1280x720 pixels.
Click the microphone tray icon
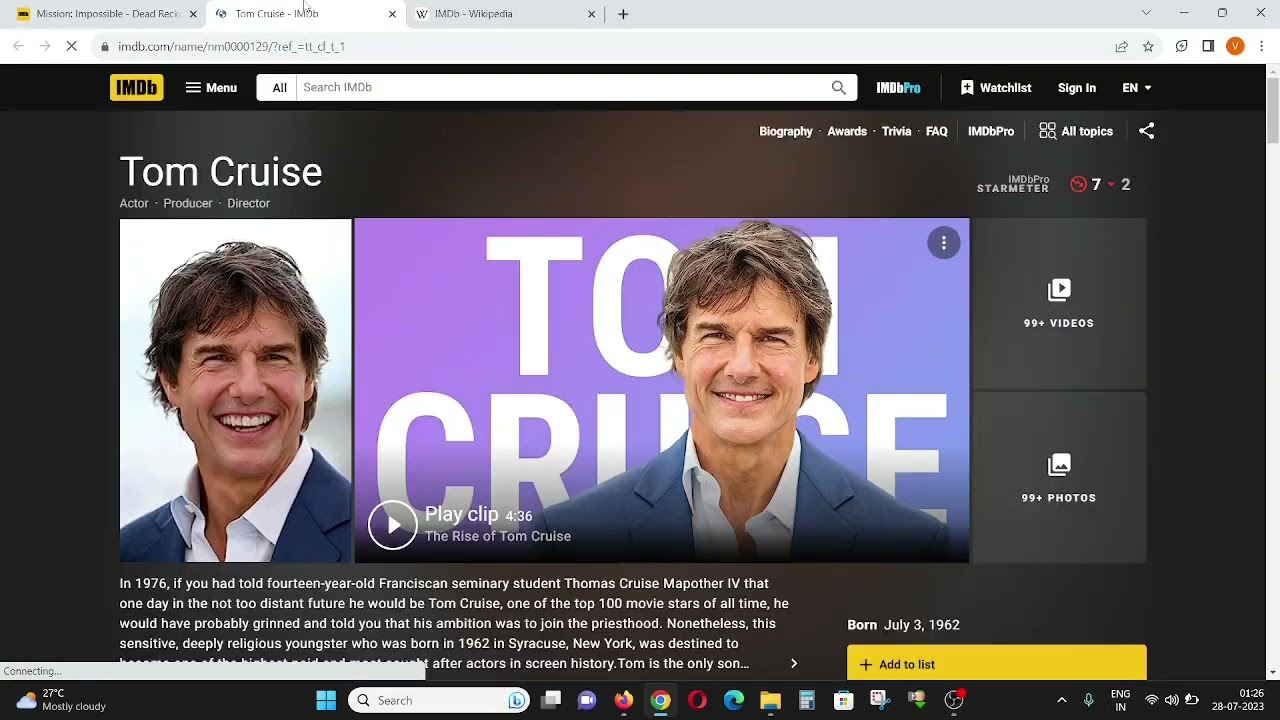(x=1089, y=700)
